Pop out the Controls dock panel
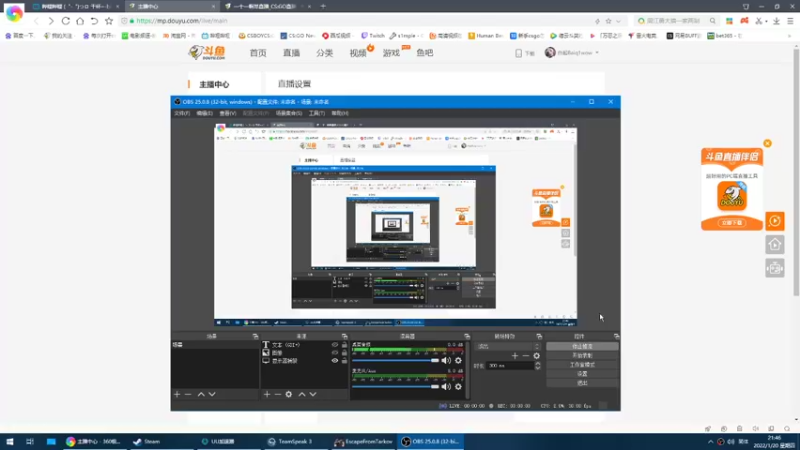 (x=616, y=336)
